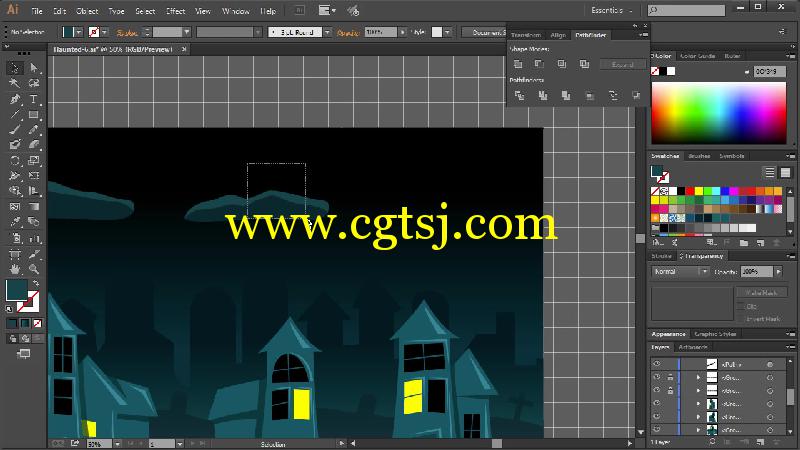The height and width of the screenshot is (450, 800).
Task: Swap fill and stroke colors
Action: [x=36, y=283]
